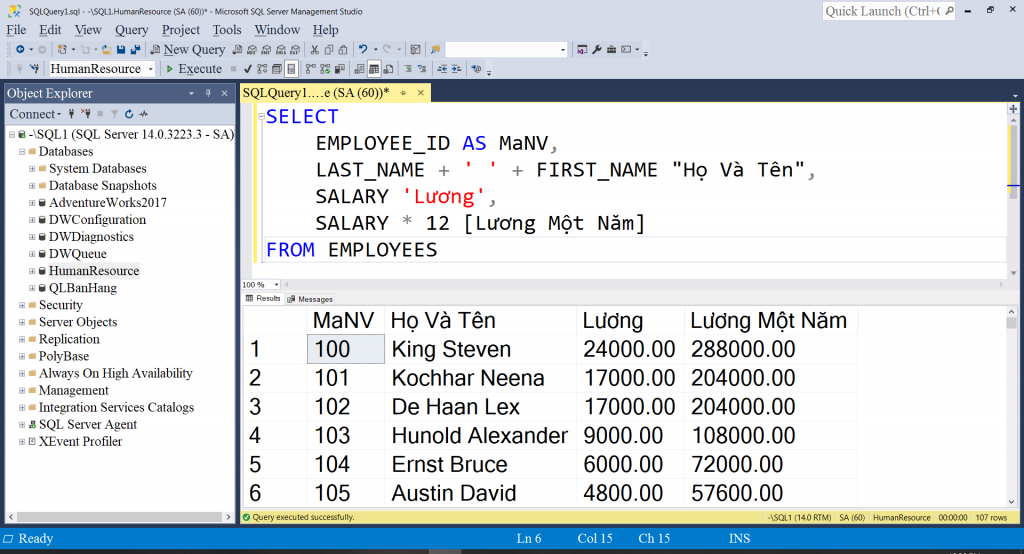Open the Tools menu
The width and height of the screenshot is (1024, 554).
pyautogui.click(x=227, y=30)
